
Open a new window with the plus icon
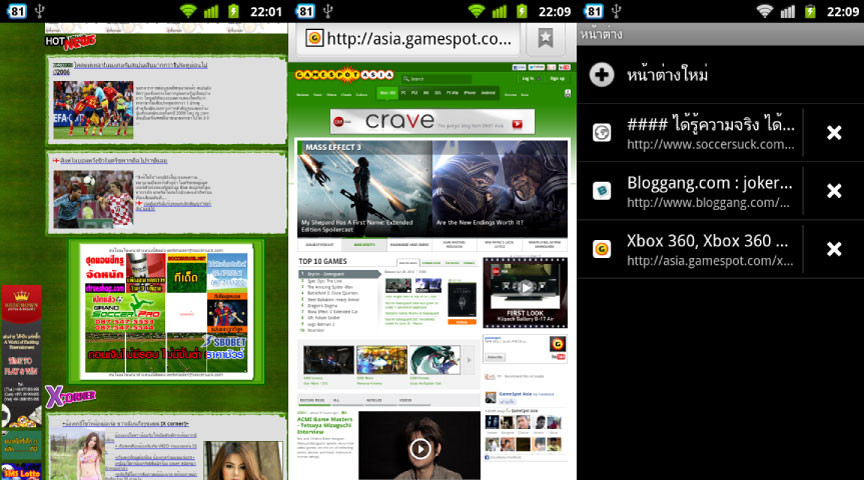(x=602, y=74)
